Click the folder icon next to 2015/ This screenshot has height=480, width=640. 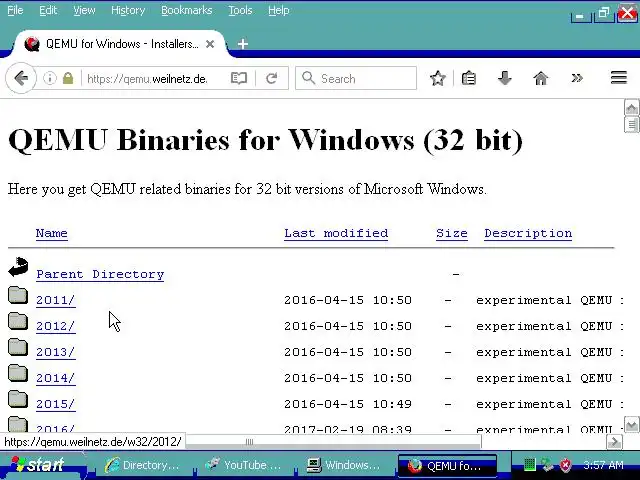tap(18, 399)
